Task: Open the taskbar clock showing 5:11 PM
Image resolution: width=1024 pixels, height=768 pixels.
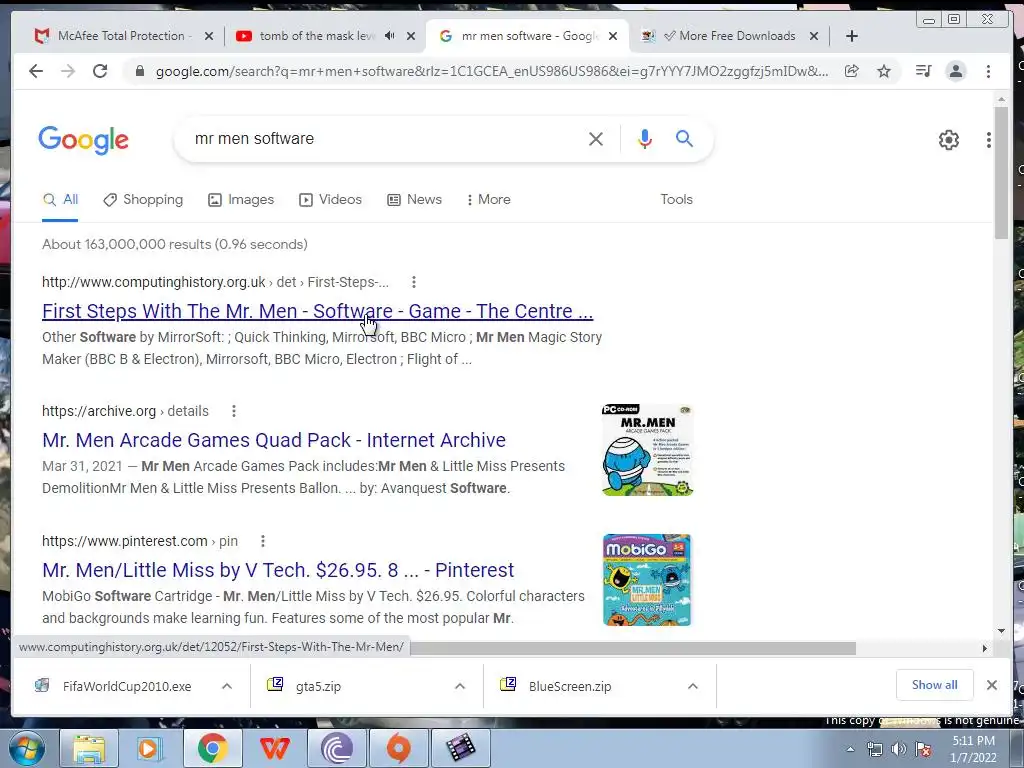Action: click(x=973, y=749)
